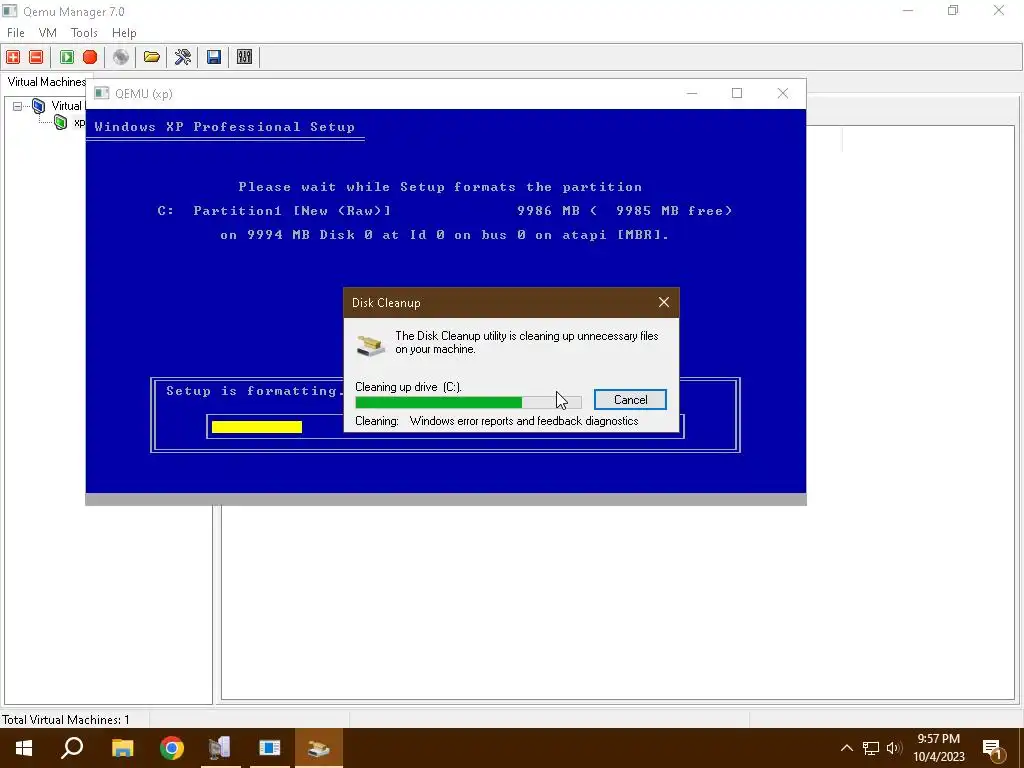Viewport: 1024px width, 768px height.
Task: Collapse the Virtual Machines tree root node
Action: [18, 106]
